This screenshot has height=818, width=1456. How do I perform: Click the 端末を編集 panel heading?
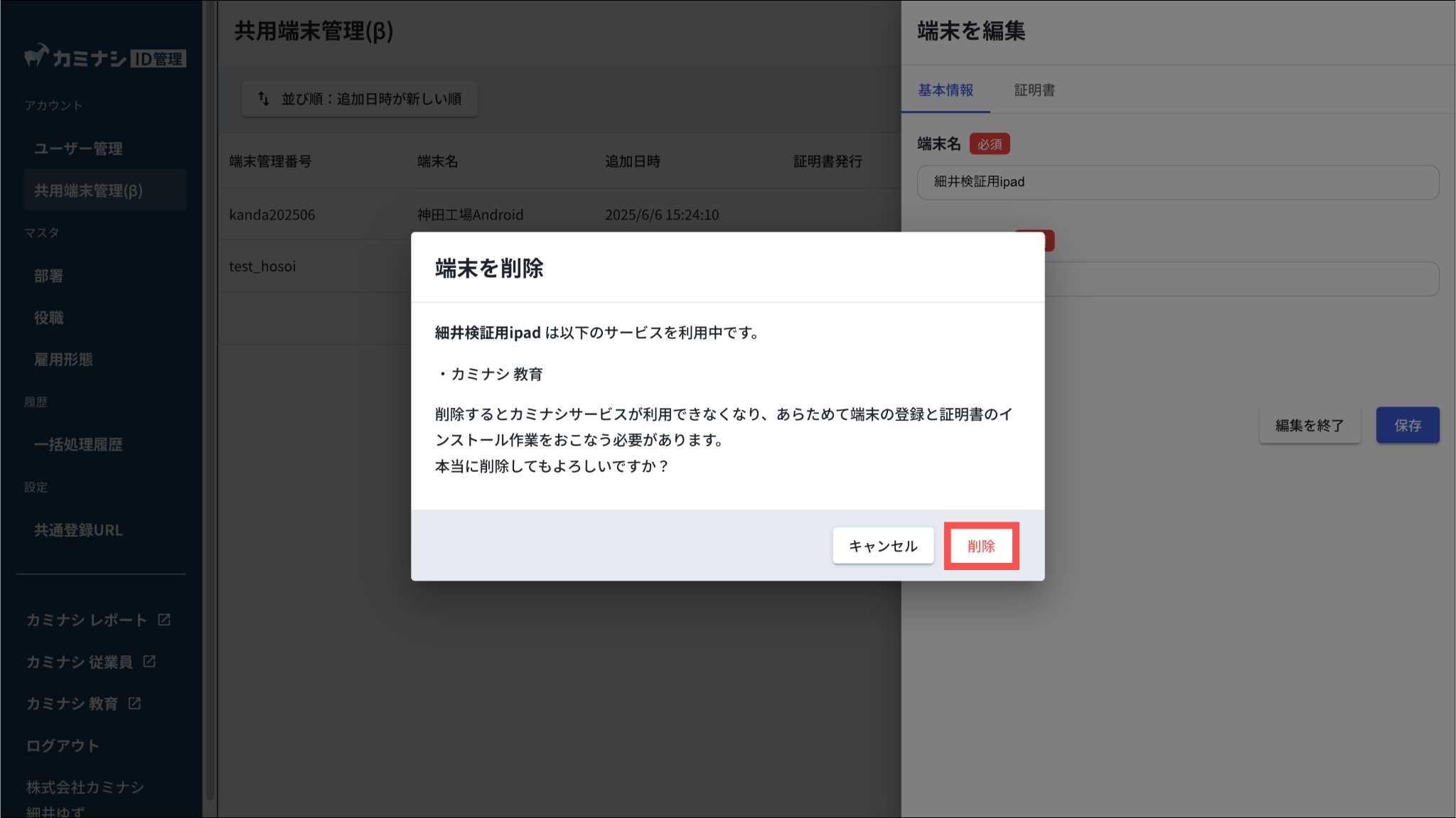[971, 31]
